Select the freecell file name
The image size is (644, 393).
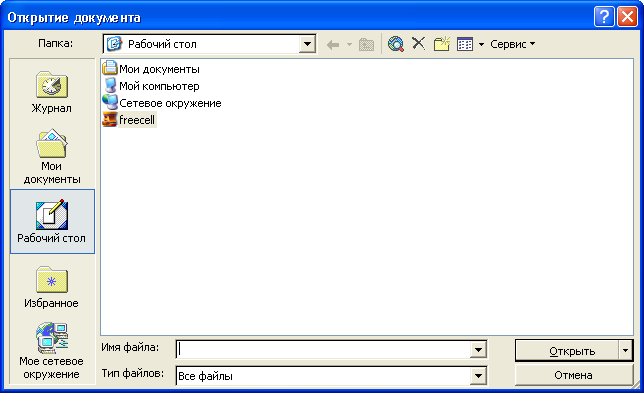click(x=137, y=120)
